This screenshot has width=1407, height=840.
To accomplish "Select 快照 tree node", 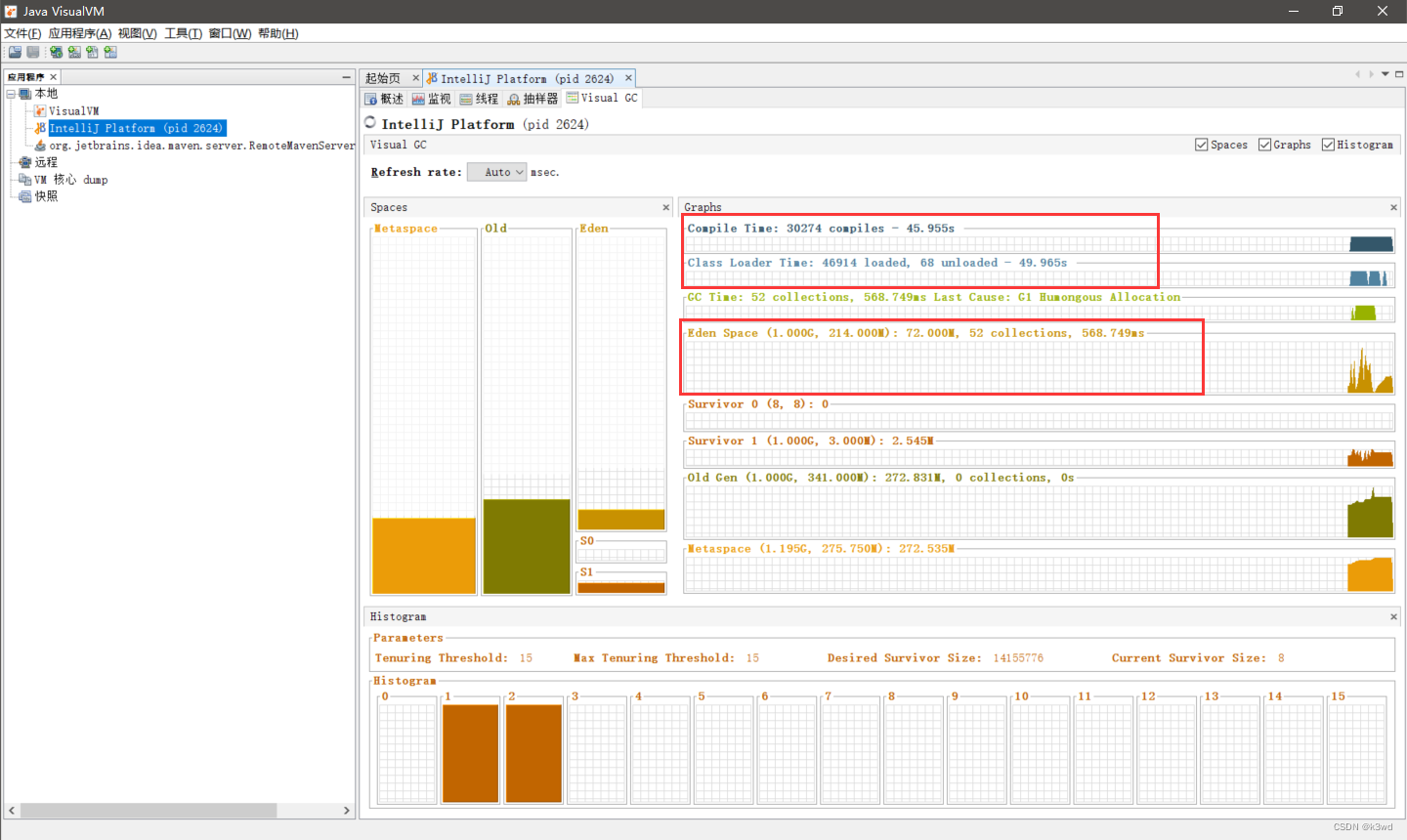I will 46,196.
